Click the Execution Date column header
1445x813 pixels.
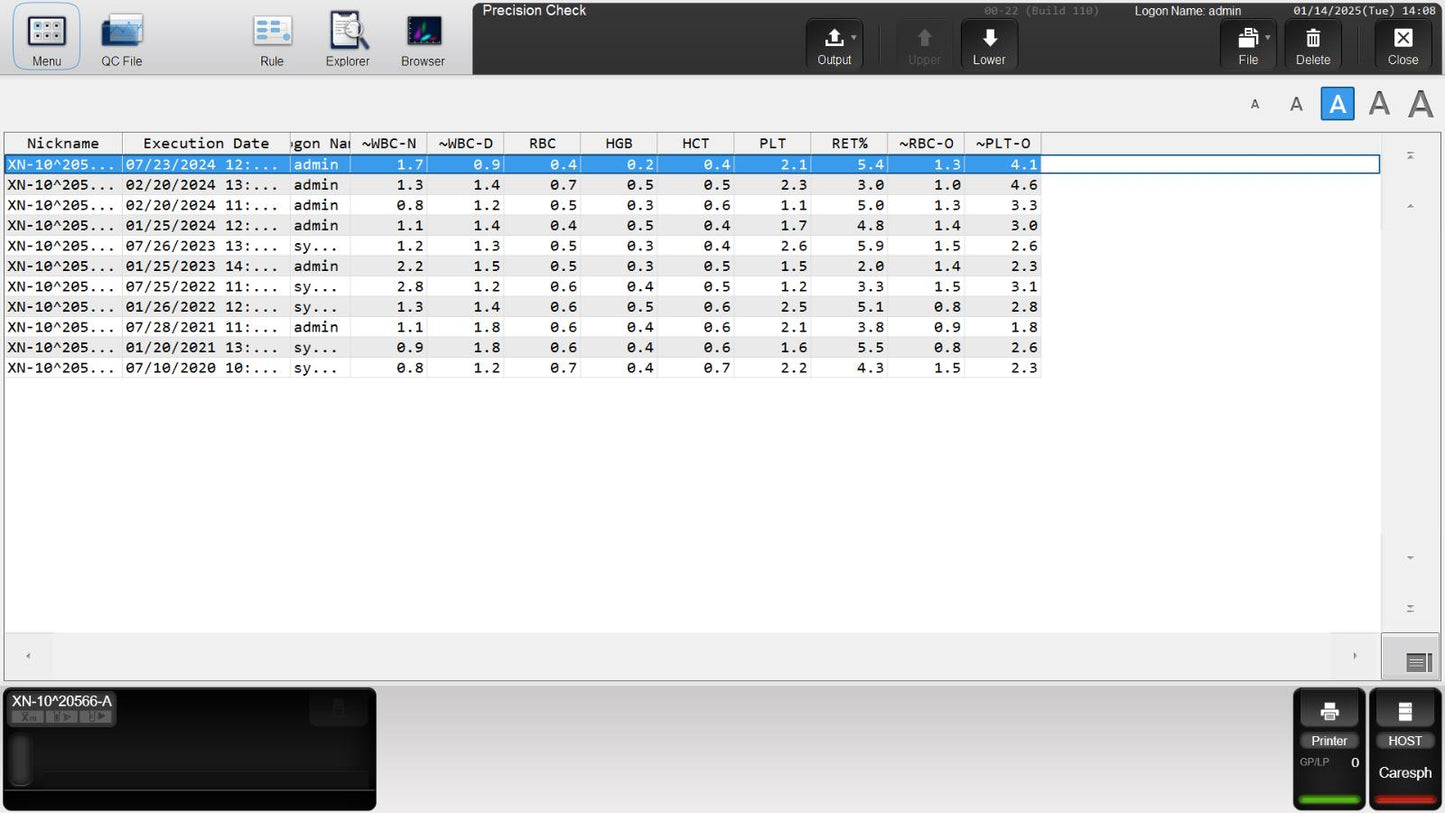pyautogui.click(x=206, y=144)
